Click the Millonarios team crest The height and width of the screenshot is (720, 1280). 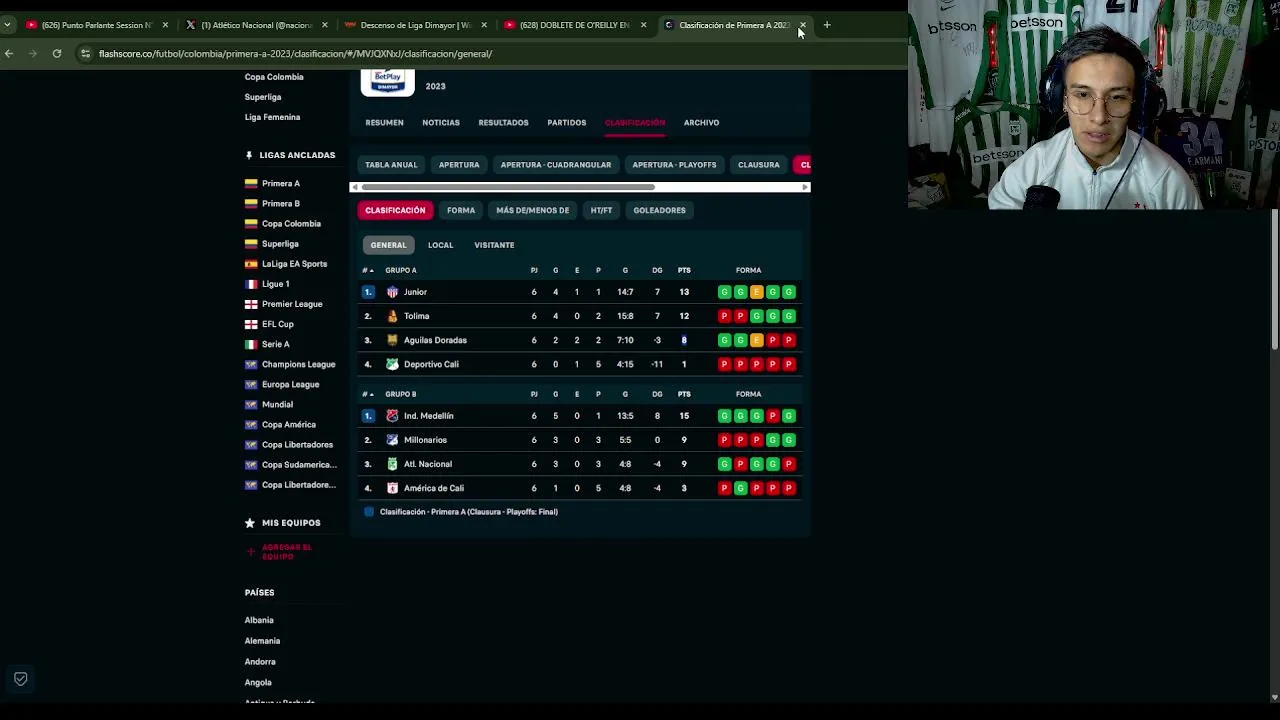pos(393,440)
